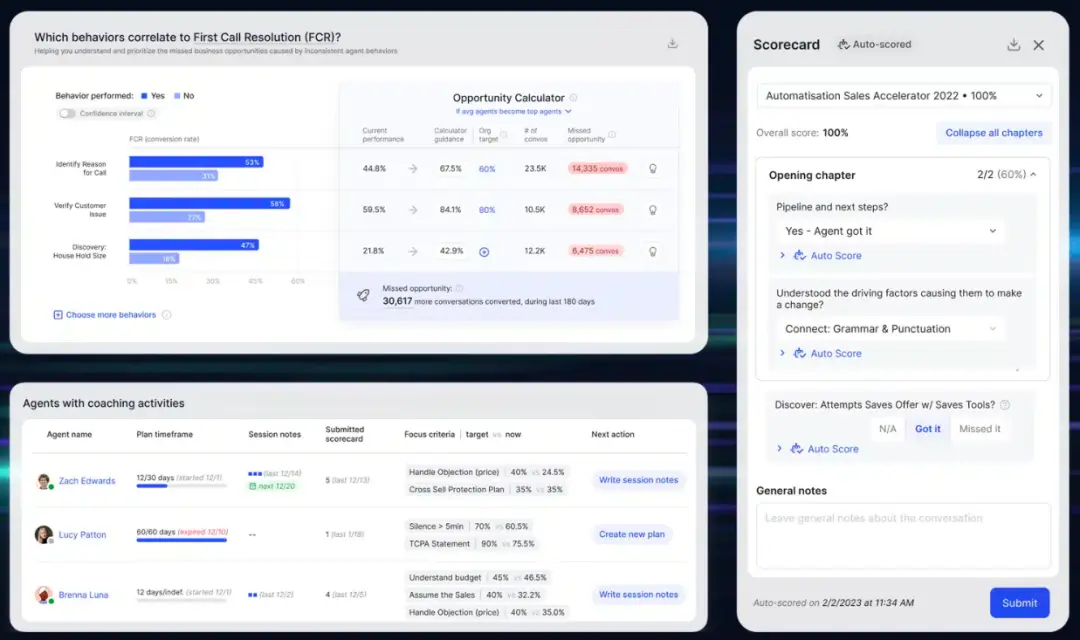1080x640 pixels.
Task: Submit the scorecard
Action: pyautogui.click(x=1019, y=603)
